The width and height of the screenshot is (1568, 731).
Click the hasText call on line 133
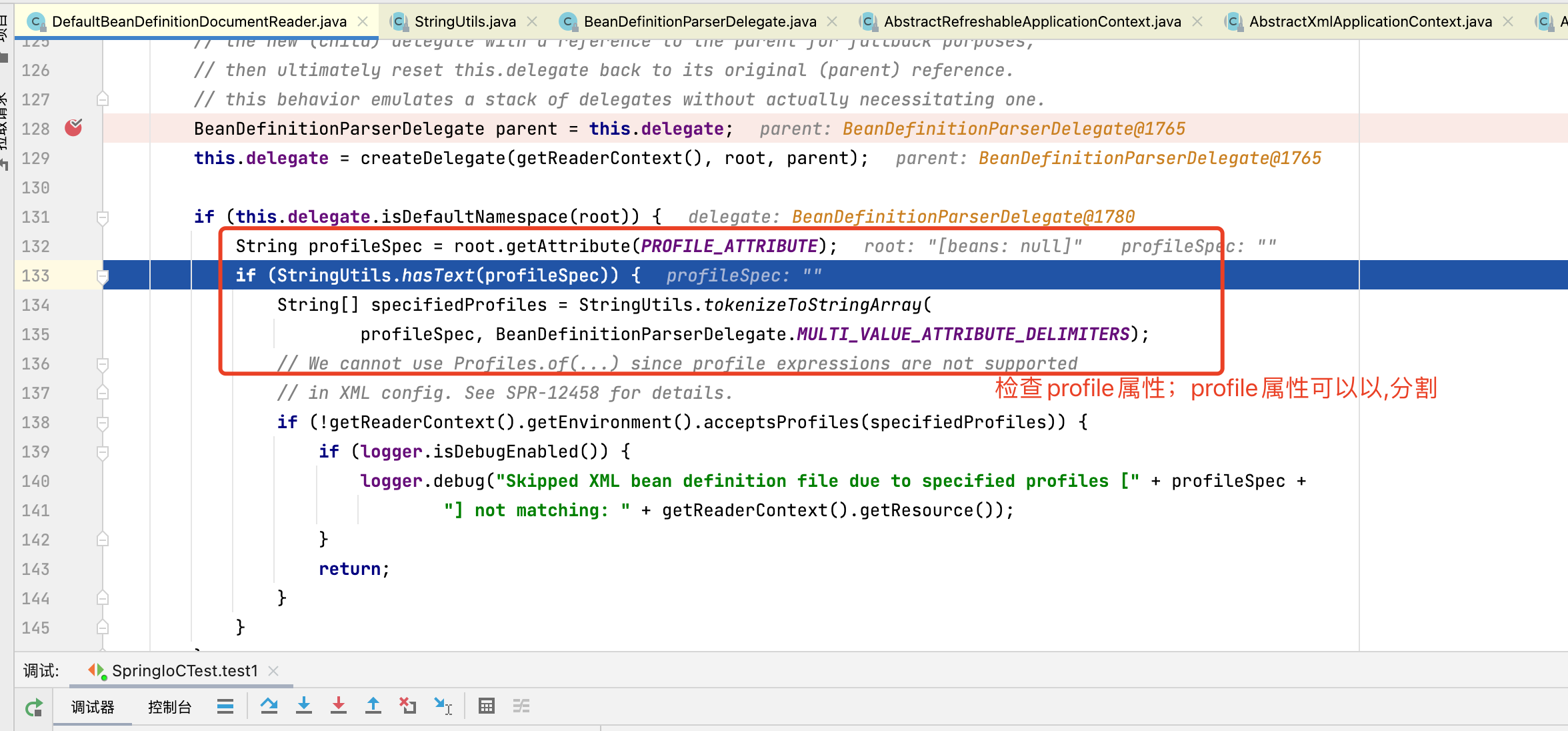pos(437,275)
